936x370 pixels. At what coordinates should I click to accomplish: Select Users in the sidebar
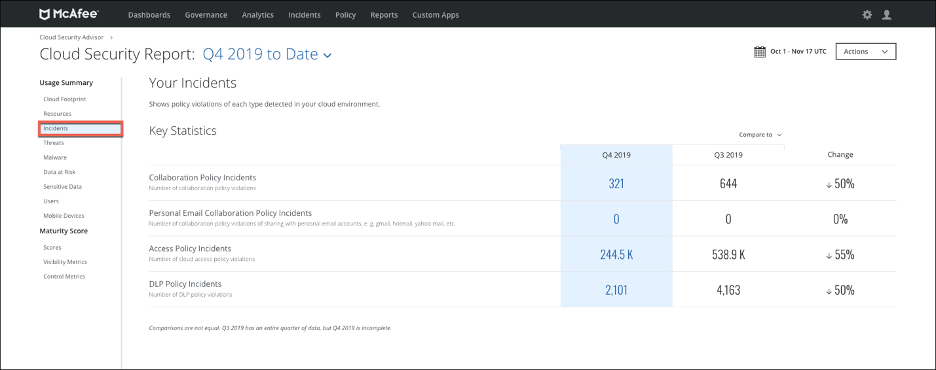coord(51,201)
